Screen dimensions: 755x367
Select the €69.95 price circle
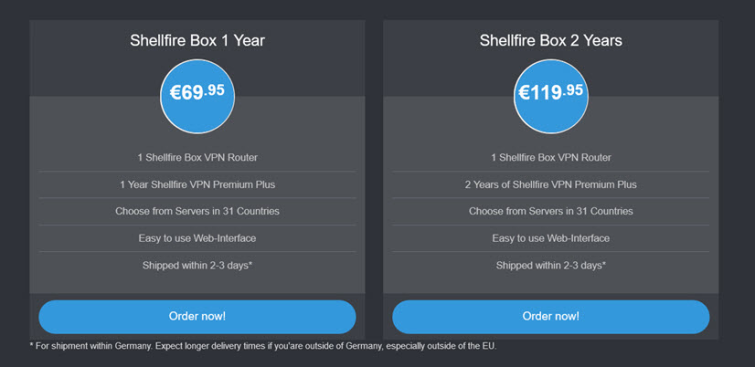click(197, 96)
